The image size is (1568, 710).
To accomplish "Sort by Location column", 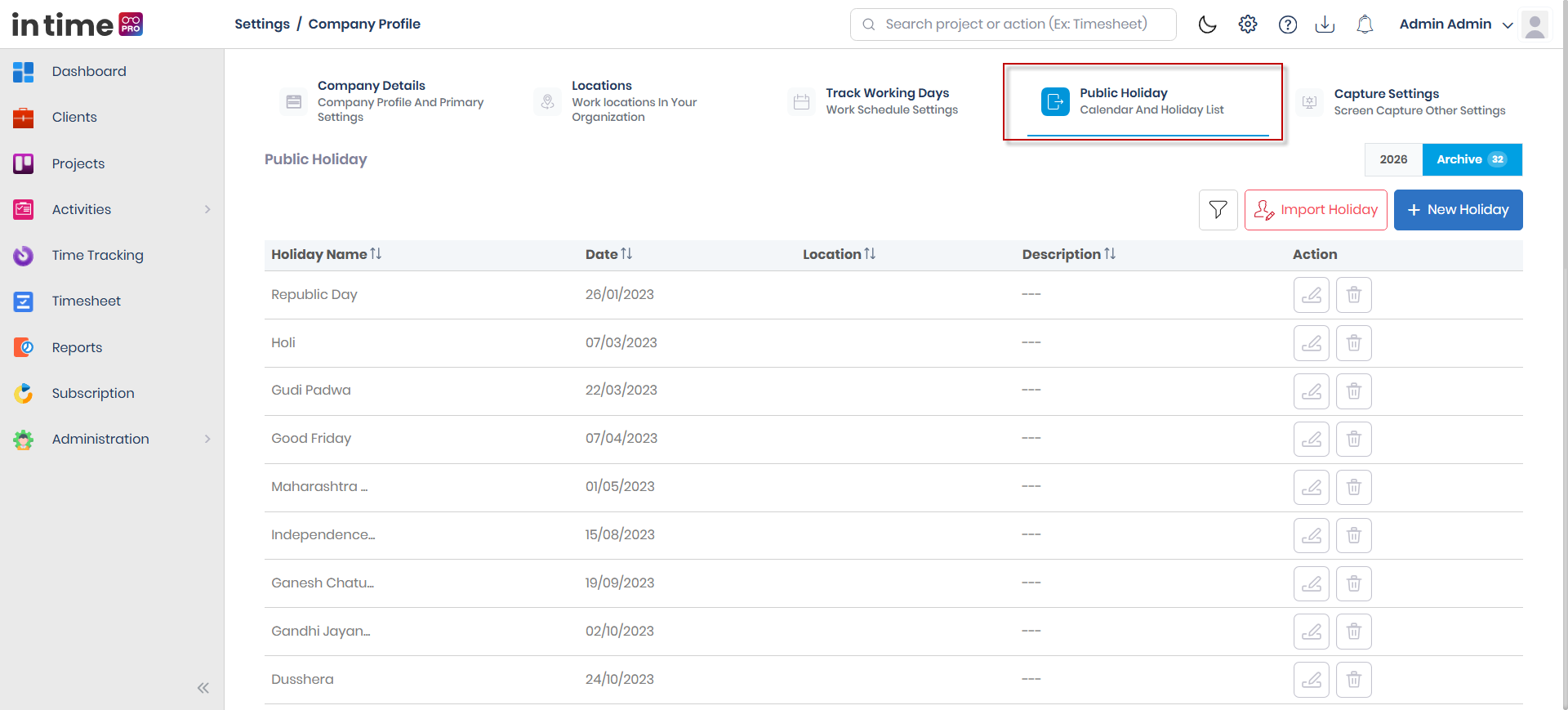I will coord(839,254).
